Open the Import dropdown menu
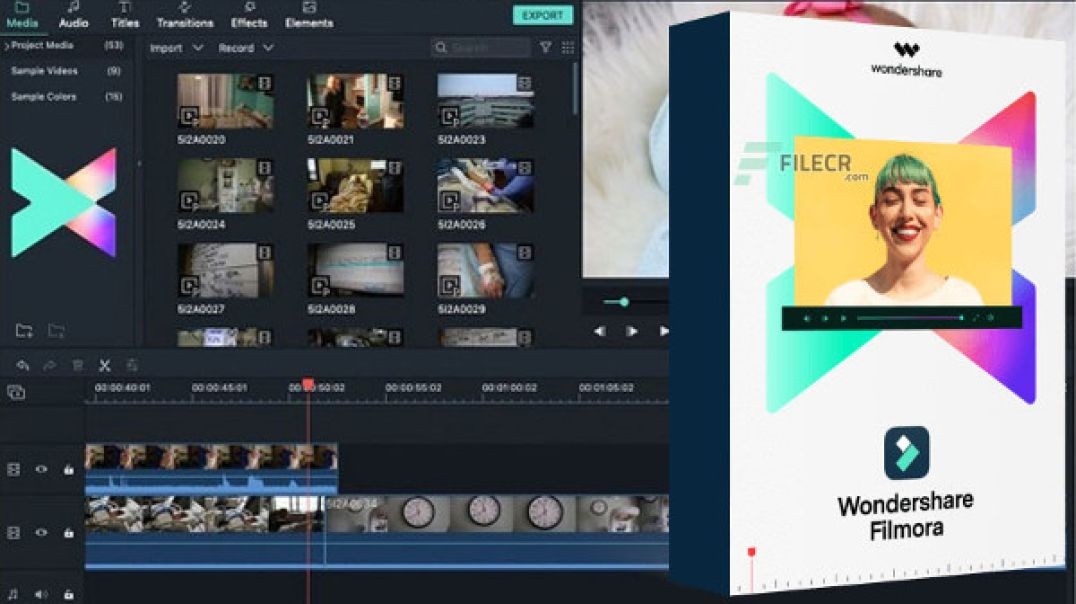The height and width of the screenshot is (604, 1076). tap(176, 48)
